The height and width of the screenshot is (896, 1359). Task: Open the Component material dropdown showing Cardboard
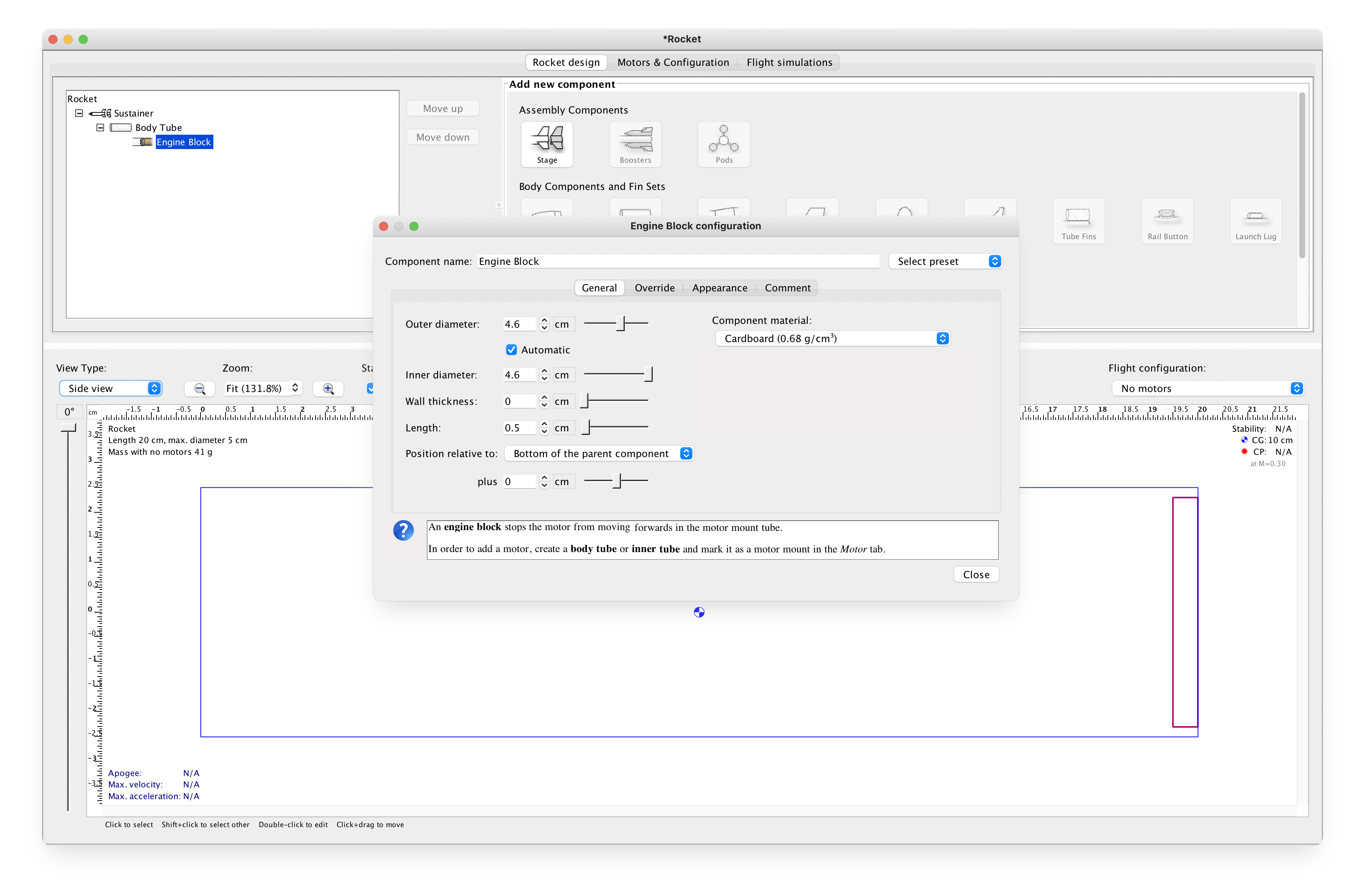tap(832, 338)
